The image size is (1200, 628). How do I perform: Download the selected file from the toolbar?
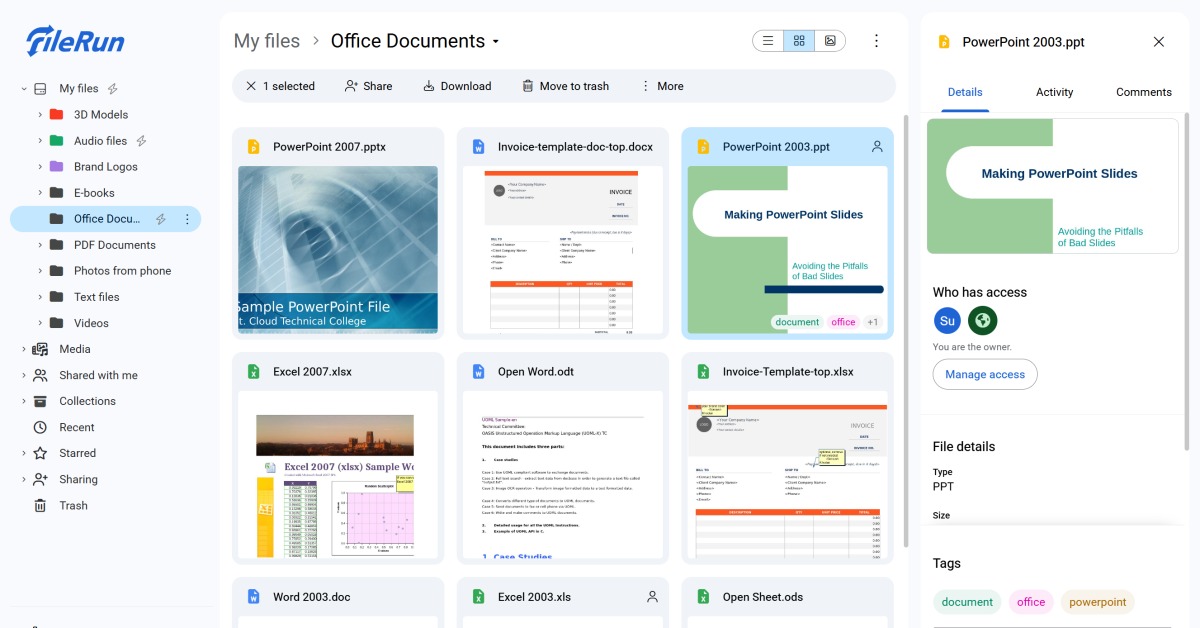(x=457, y=86)
